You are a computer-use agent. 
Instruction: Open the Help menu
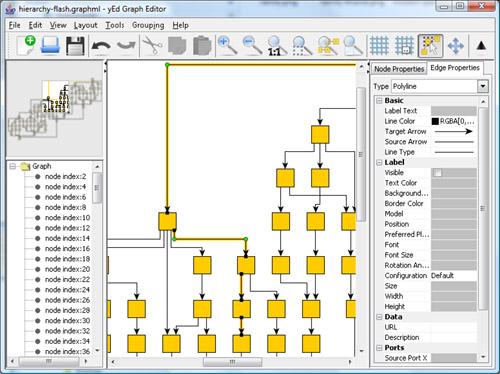coord(180,25)
